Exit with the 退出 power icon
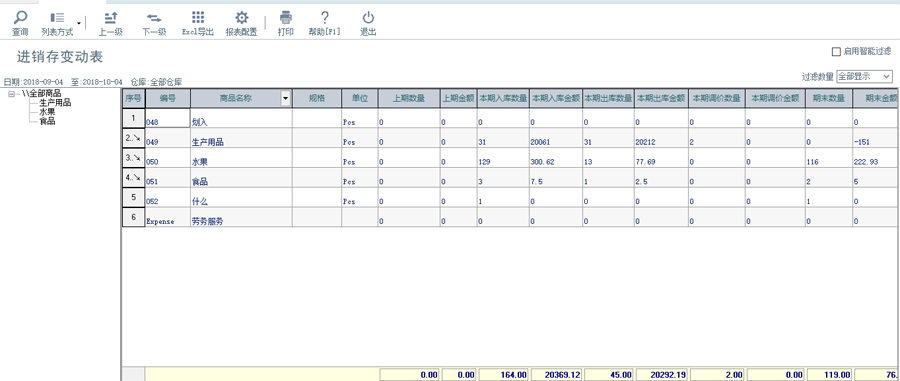 [x=368, y=18]
